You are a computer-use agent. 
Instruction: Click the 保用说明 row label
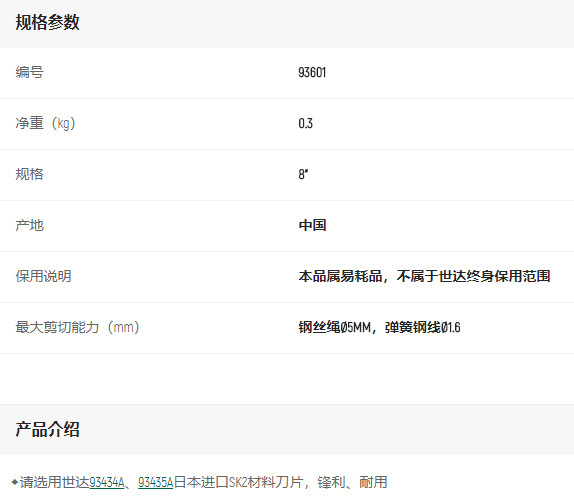(43, 276)
